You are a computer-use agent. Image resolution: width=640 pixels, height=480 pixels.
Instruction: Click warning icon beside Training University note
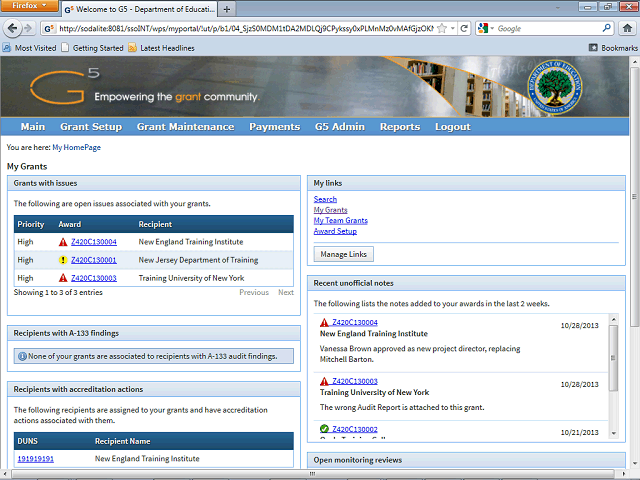[324, 381]
